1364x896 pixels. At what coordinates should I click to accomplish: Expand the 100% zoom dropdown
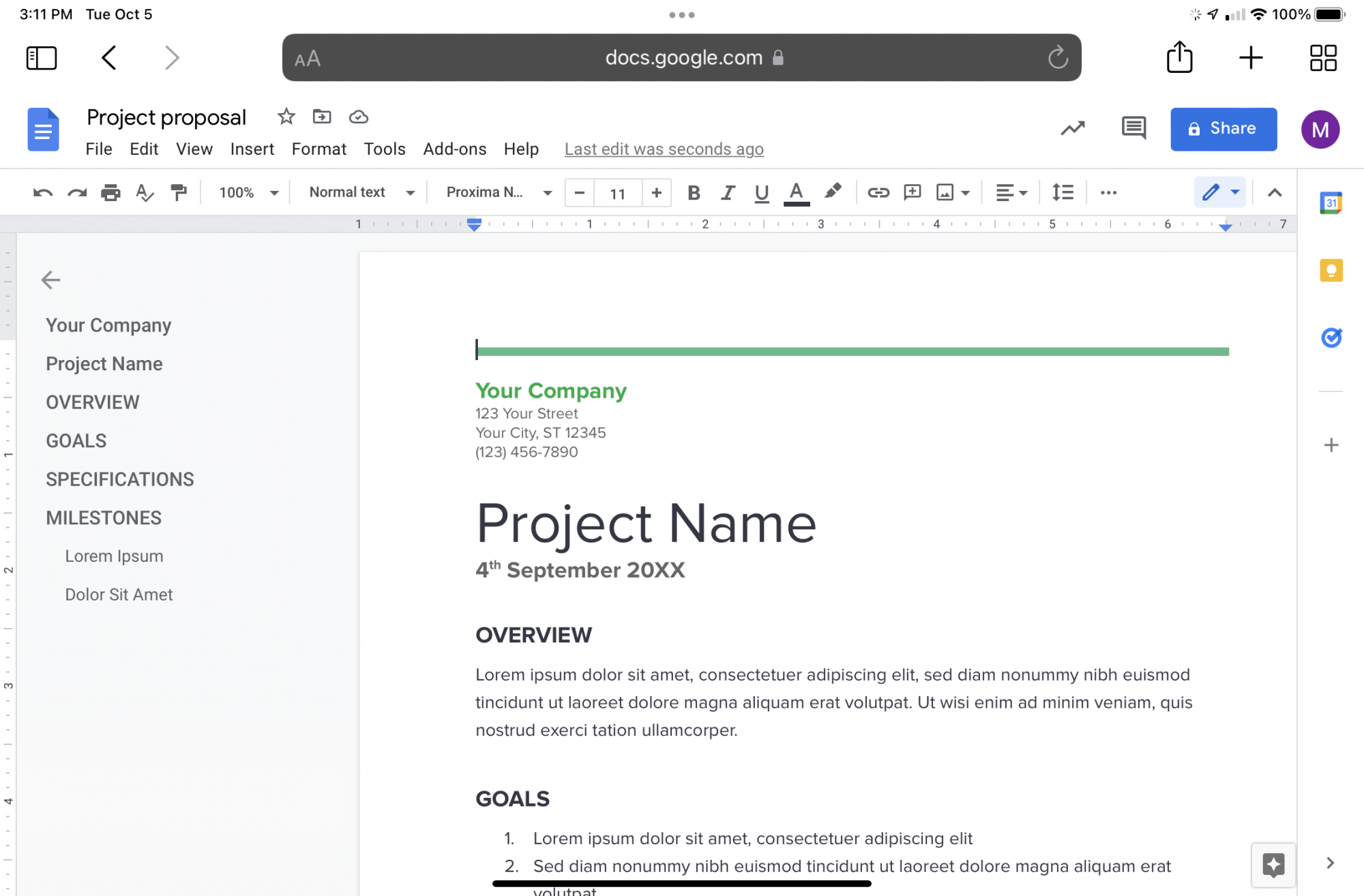point(248,192)
